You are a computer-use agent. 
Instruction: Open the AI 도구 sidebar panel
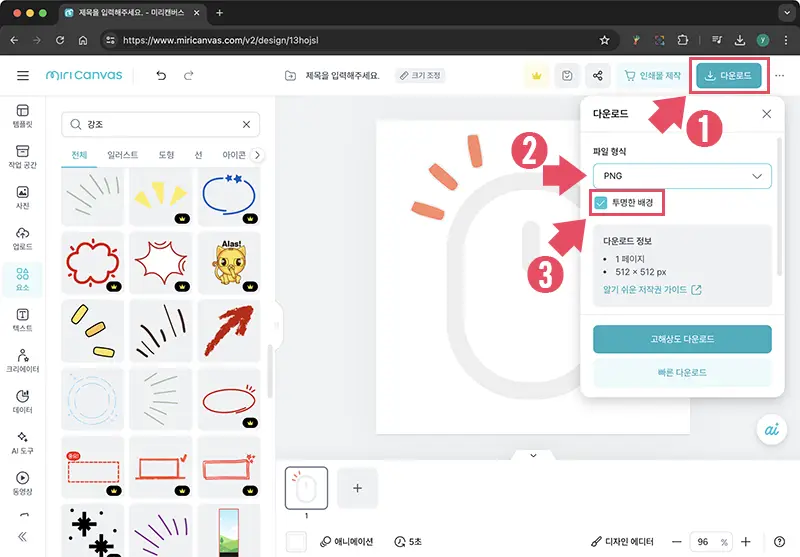pos(22,444)
